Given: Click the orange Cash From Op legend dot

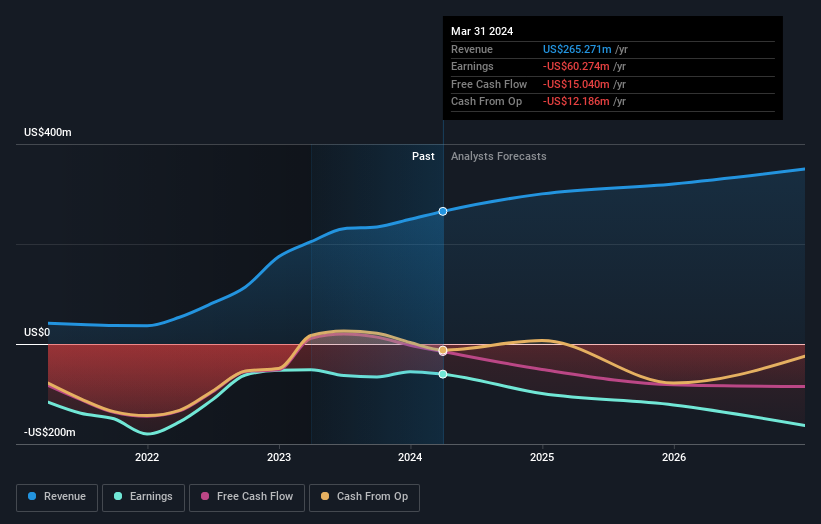Looking at the screenshot, I should point(325,496).
